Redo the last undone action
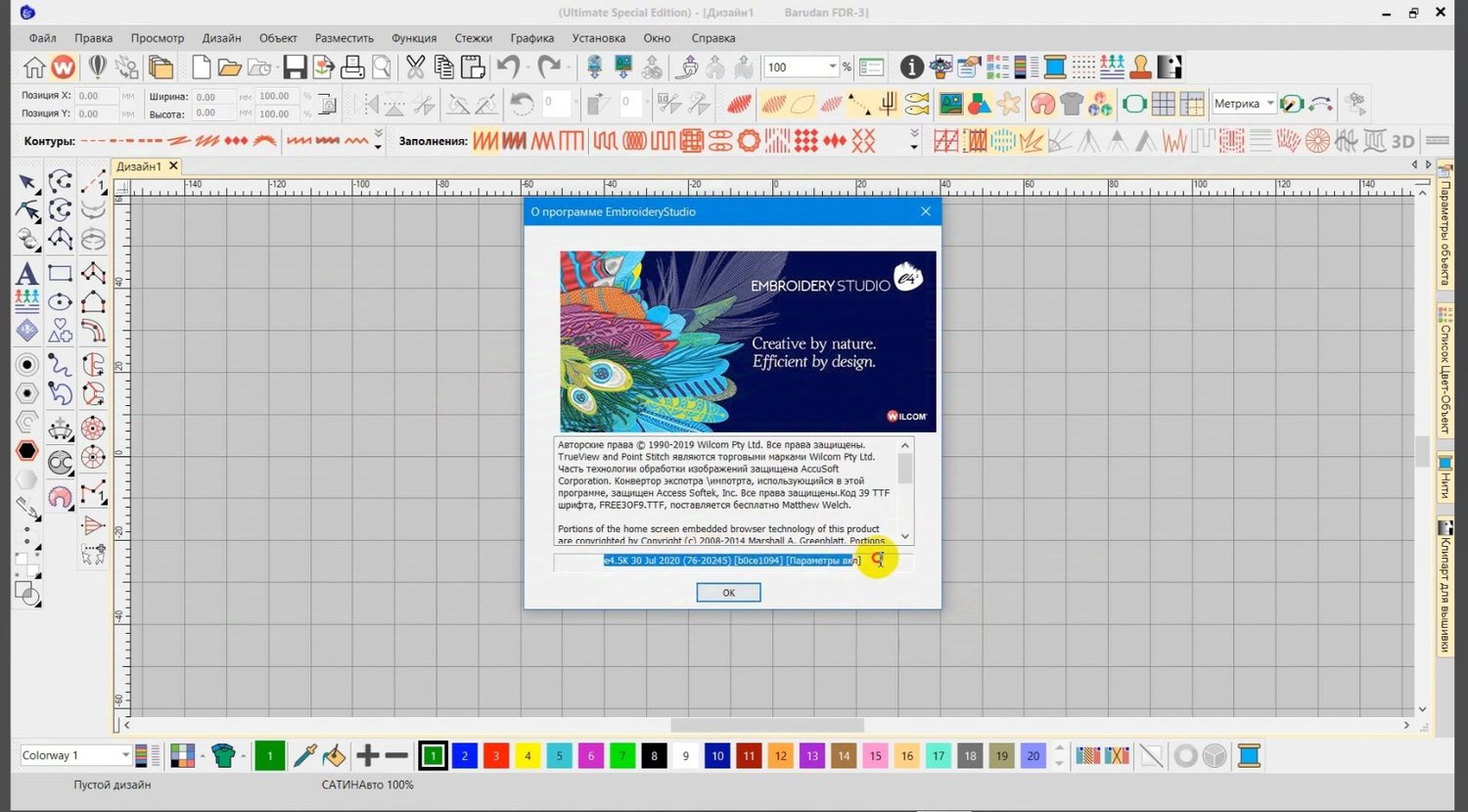 (549, 68)
